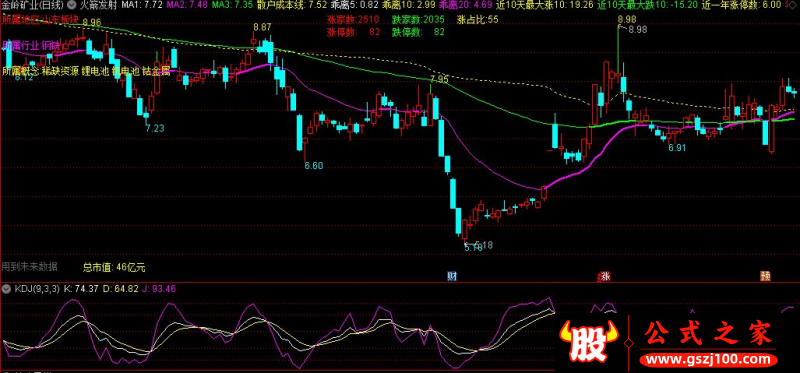Click the 火箭发射 indicator name
Screen dimensions: 800x373
point(96,5)
